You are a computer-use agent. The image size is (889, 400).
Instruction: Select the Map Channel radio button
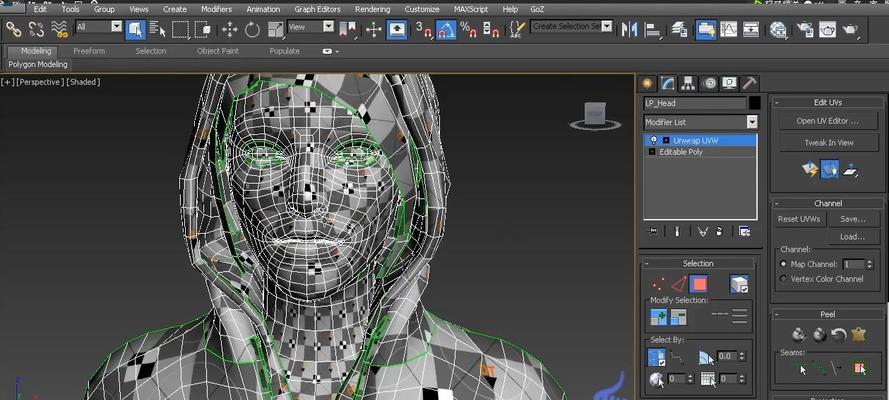point(784,264)
